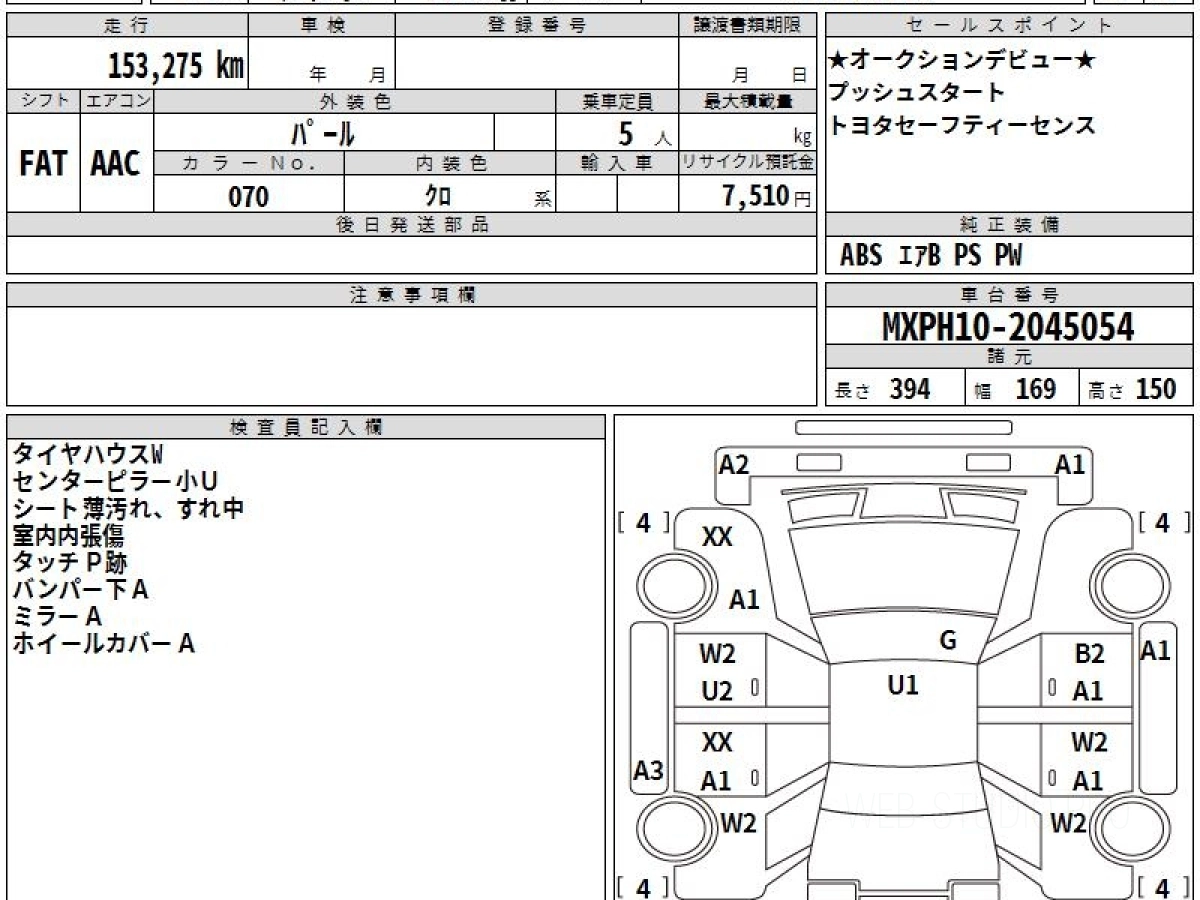1200x900 pixels.
Task: Select the FAT shift value
Action: pyautogui.click(x=43, y=163)
